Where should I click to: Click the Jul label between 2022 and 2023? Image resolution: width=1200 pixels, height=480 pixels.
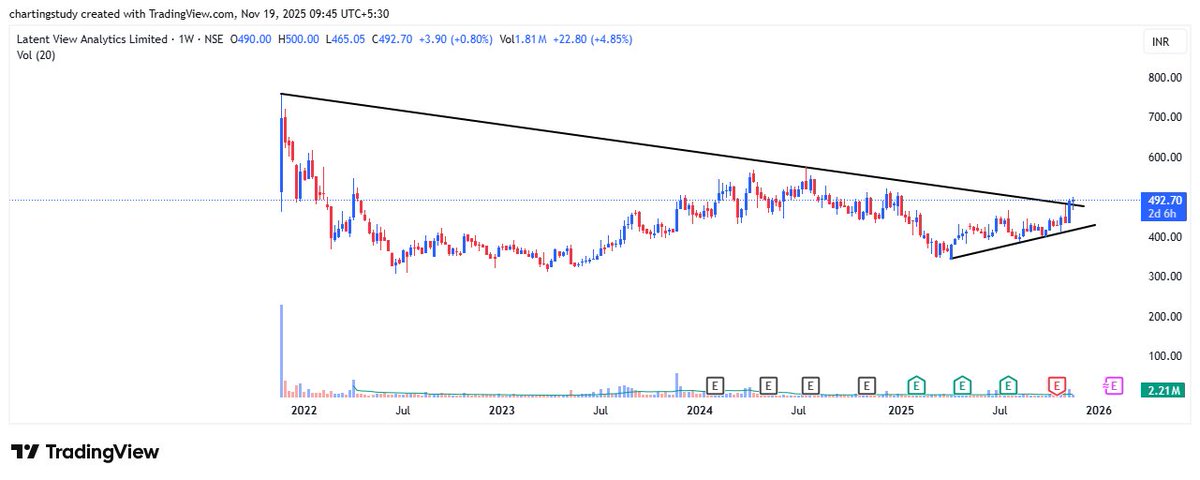402,410
